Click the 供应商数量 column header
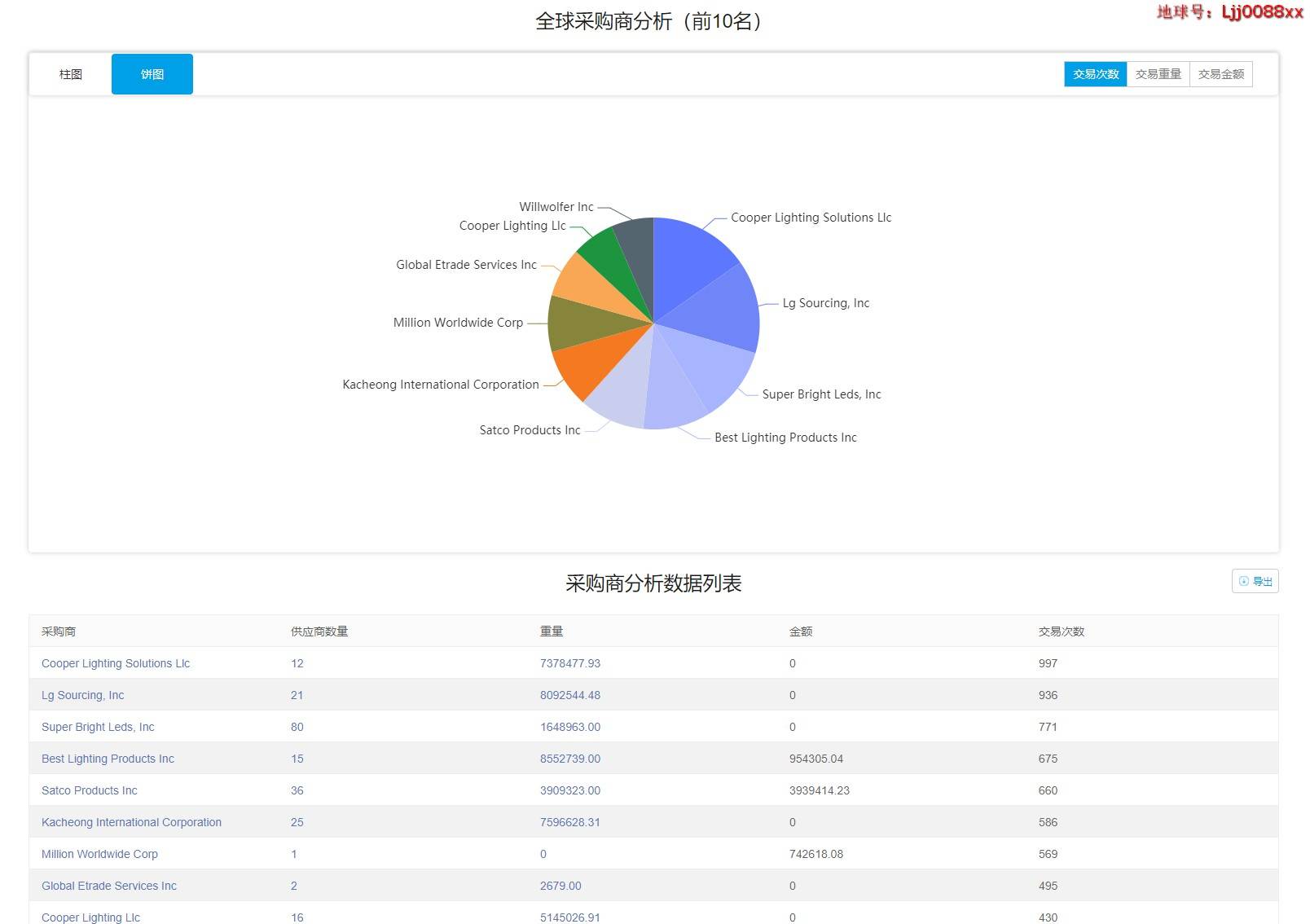Image resolution: width=1310 pixels, height=924 pixels. [x=319, y=631]
